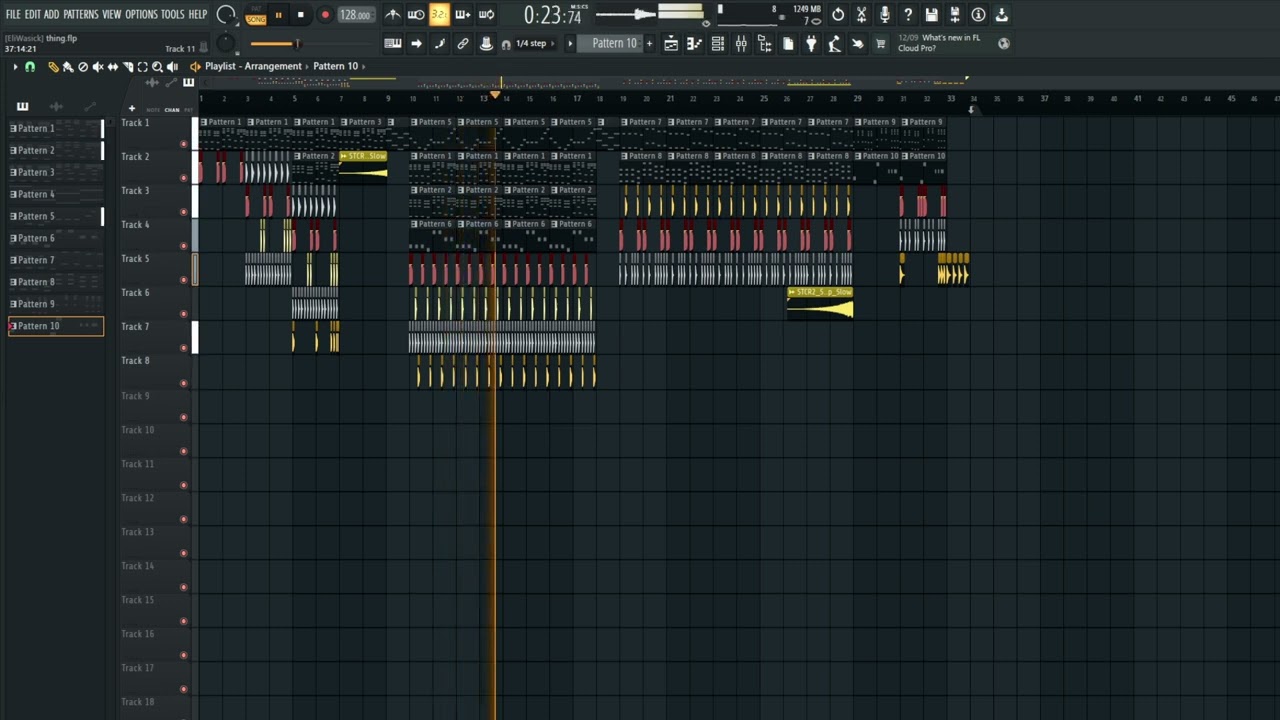Select Pattern 7 in the pattern picker
Screen dimensions: 1280x720
pyautogui.click(x=55, y=260)
